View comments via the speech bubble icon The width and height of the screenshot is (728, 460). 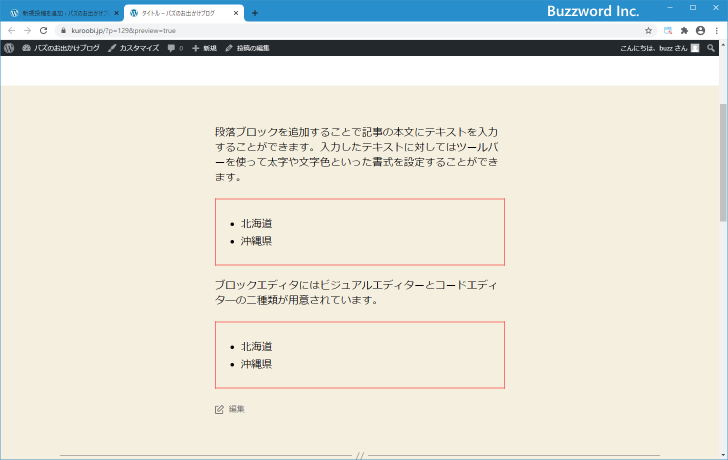175,48
